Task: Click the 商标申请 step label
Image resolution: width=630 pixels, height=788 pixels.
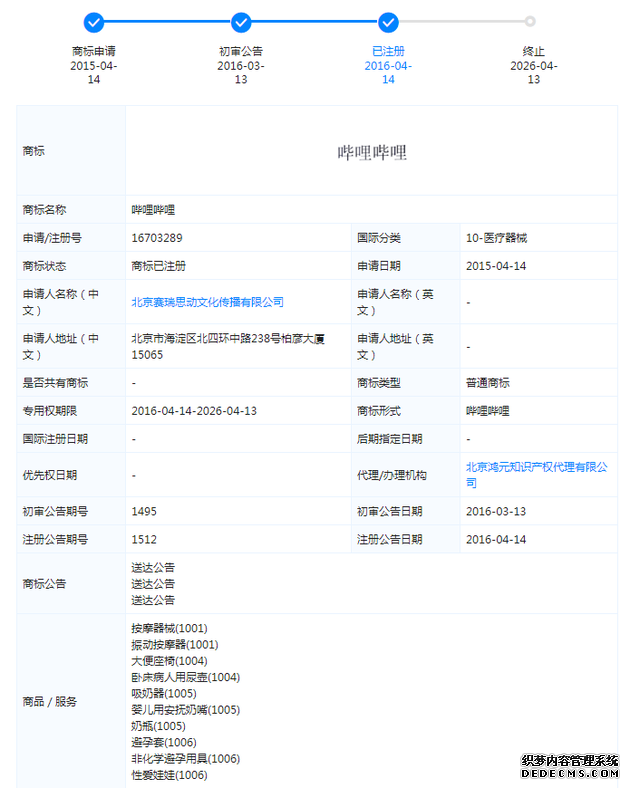Action: (93, 51)
